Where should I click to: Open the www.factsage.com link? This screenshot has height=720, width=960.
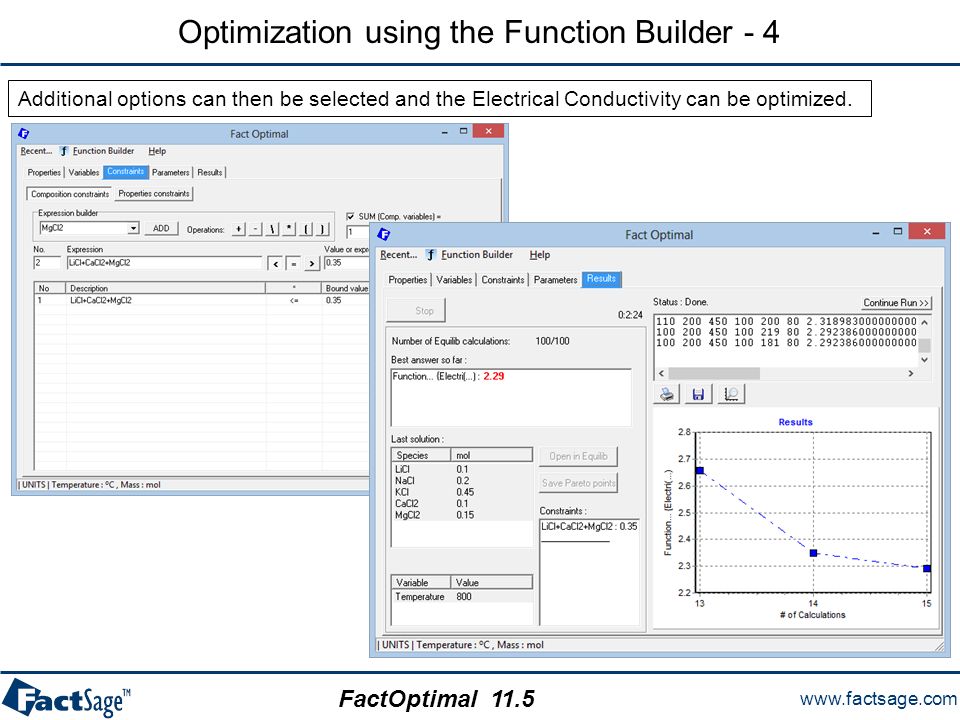coord(878,699)
